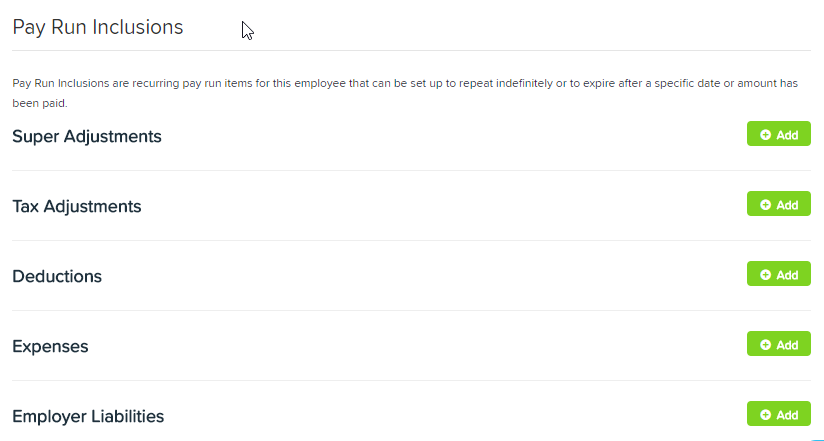
Task: Select the Expenses section heading
Action: click(50, 347)
